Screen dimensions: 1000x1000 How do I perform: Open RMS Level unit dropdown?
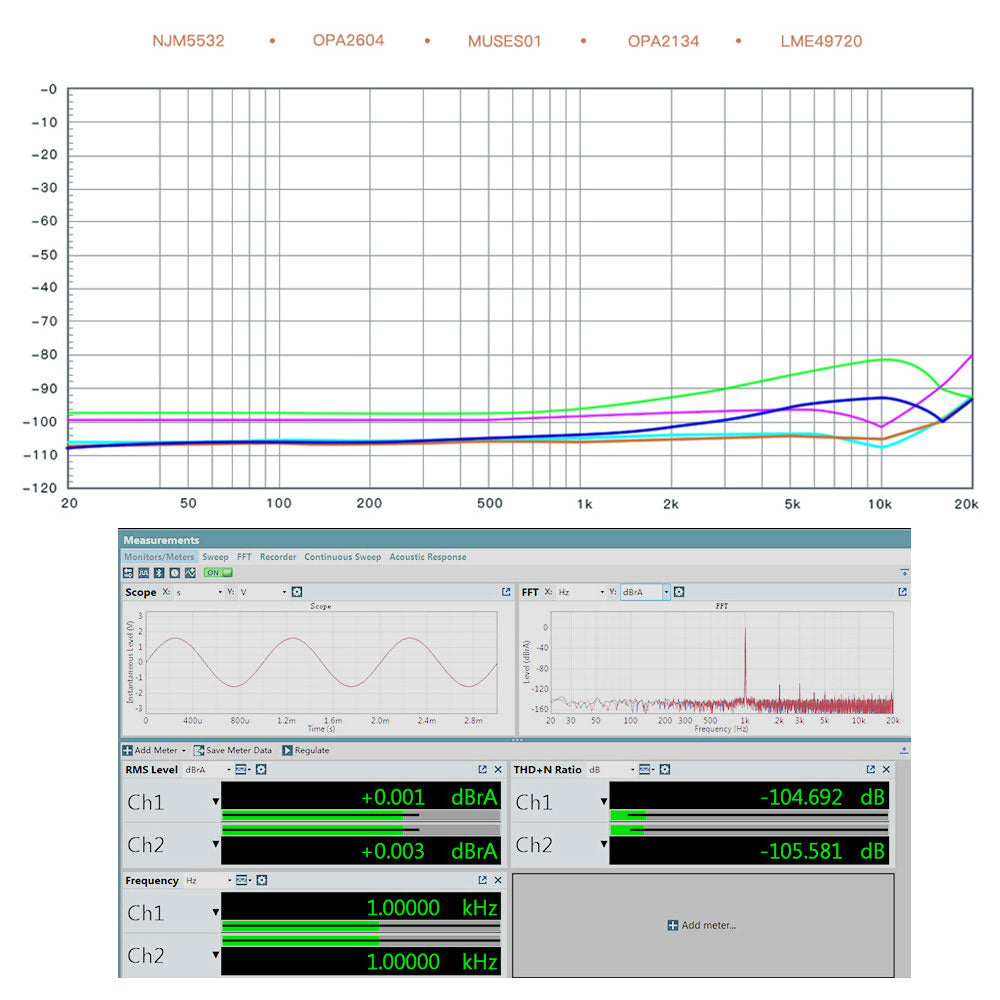point(228,769)
